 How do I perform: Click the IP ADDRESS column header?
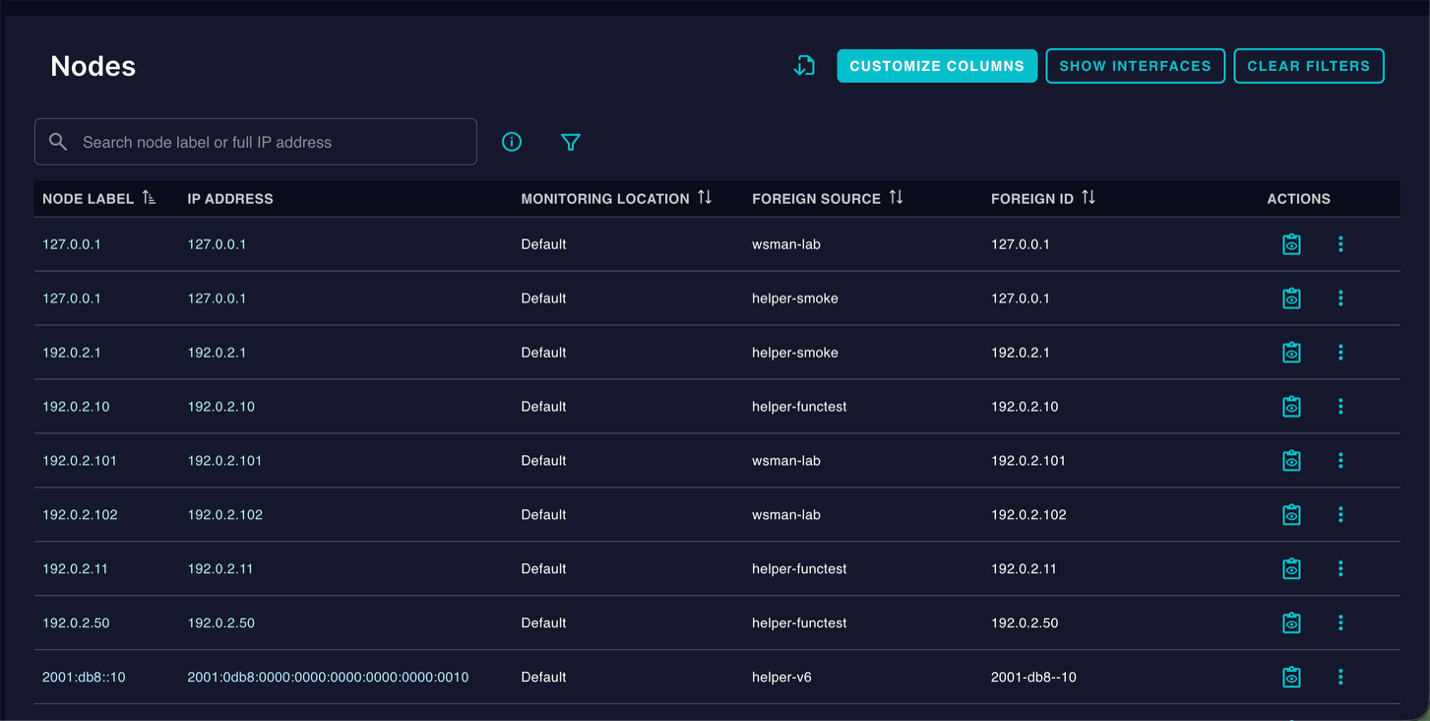click(230, 198)
